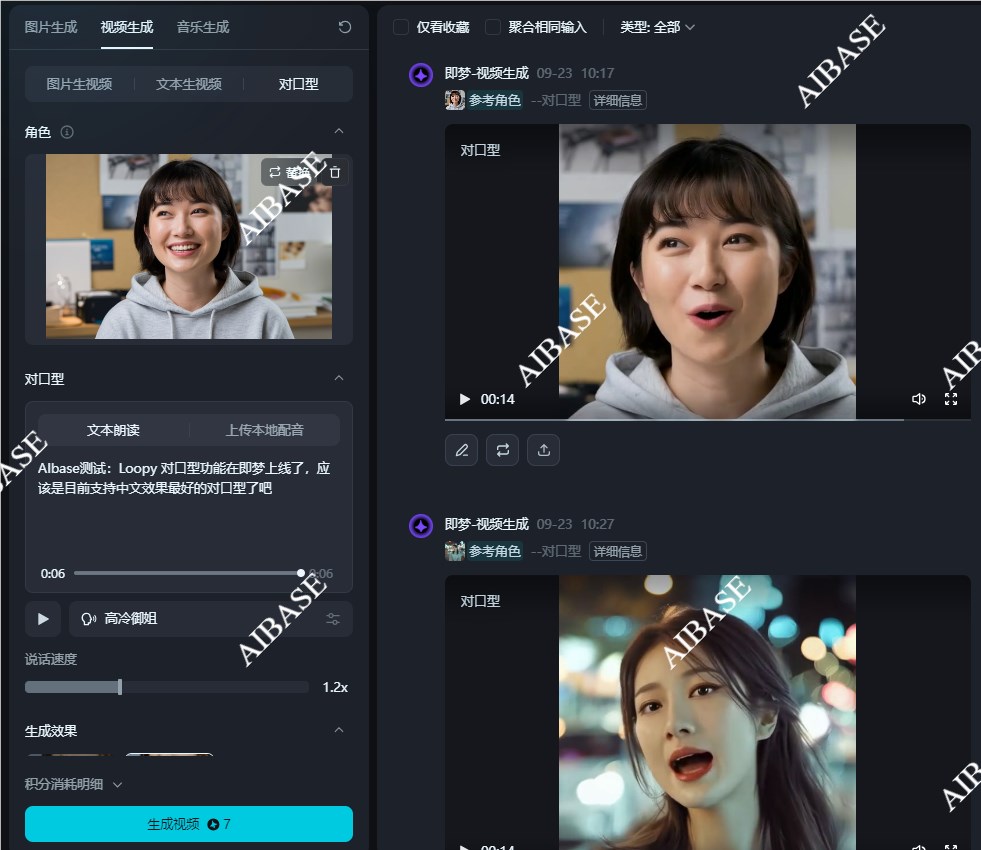Image resolution: width=981 pixels, height=850 pixels.
Task: Open 参考角色 thumbnail of the 10:27 post
Action: (455, 551)
